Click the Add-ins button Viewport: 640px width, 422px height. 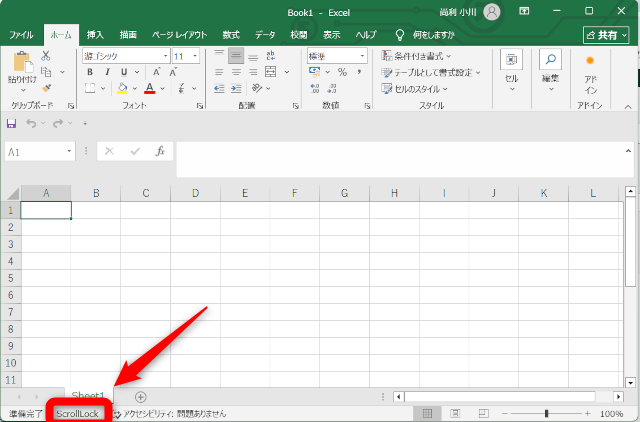pyautogui.click(x=590, y=74)
